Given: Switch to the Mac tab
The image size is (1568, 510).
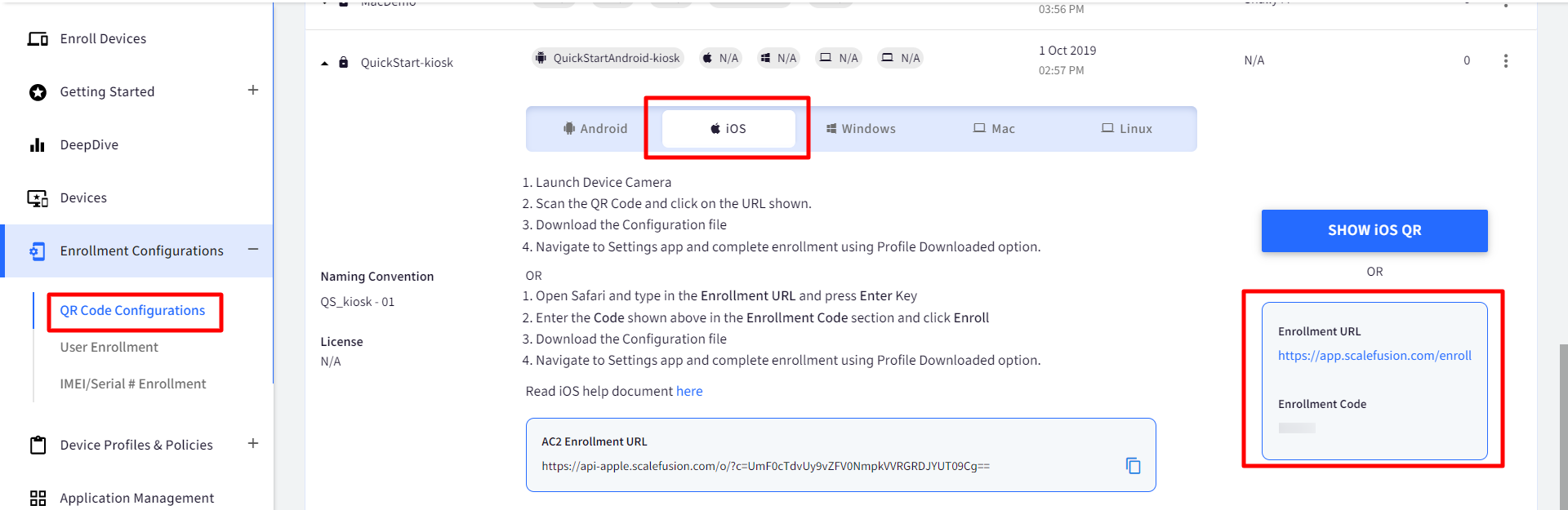Looking at the screenshot, I should pyautogui.click(x=994, y=129).
